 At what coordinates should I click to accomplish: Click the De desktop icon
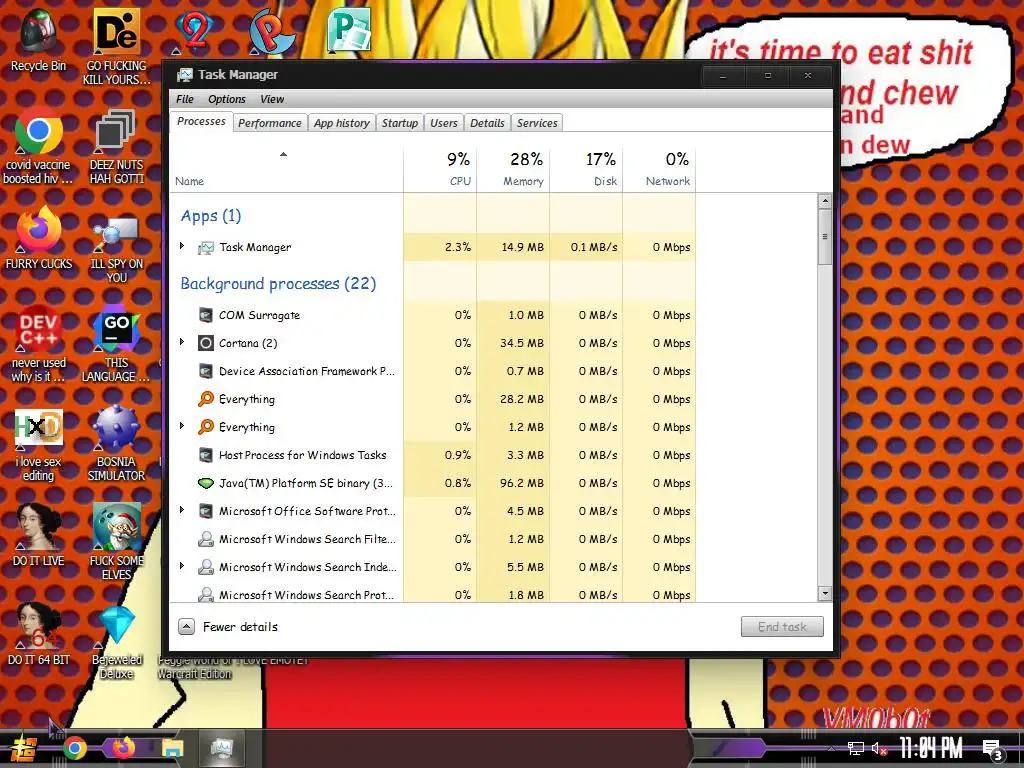click(x=117, y=47)
